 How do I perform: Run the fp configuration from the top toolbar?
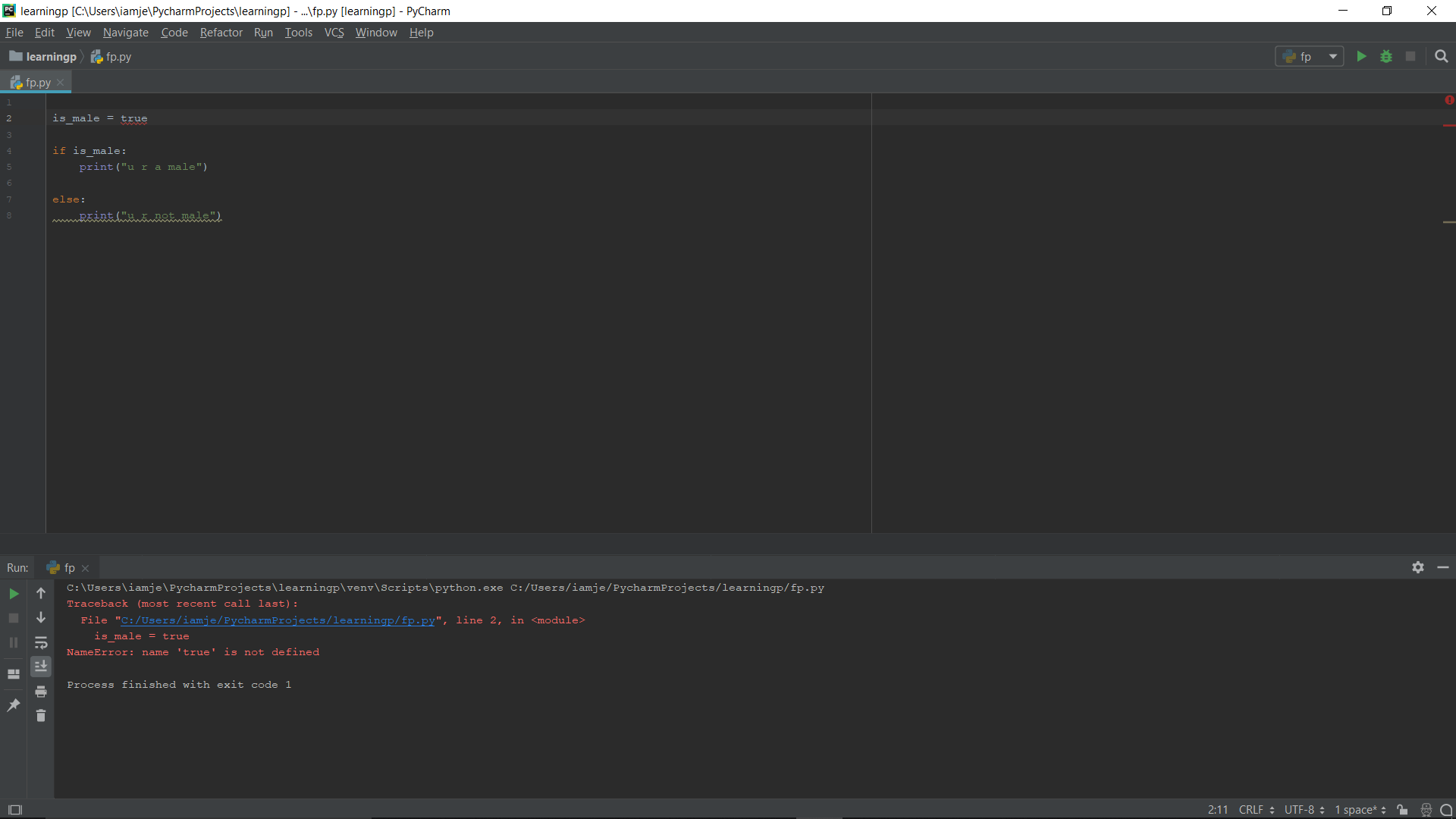coord(1361,56)
